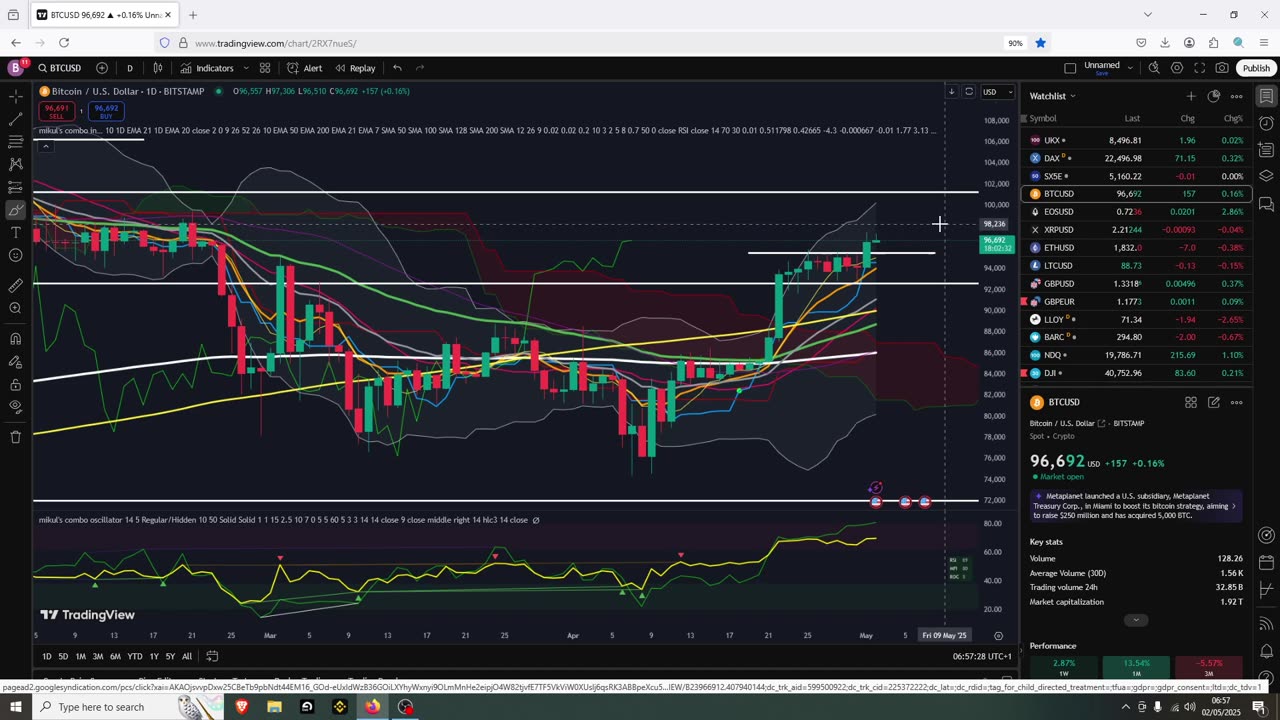Collapse the indicator legend arrow
1280x720 pixels.
coord(45,146)
